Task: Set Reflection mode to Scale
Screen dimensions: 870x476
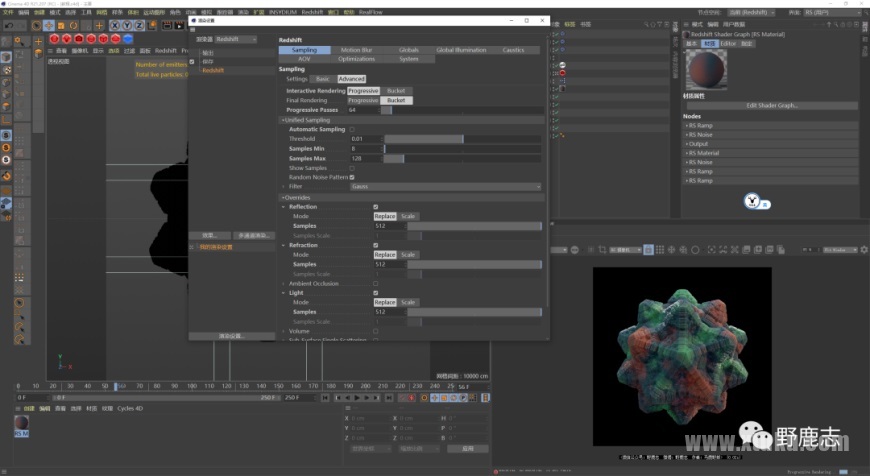Action: [408, 216]
